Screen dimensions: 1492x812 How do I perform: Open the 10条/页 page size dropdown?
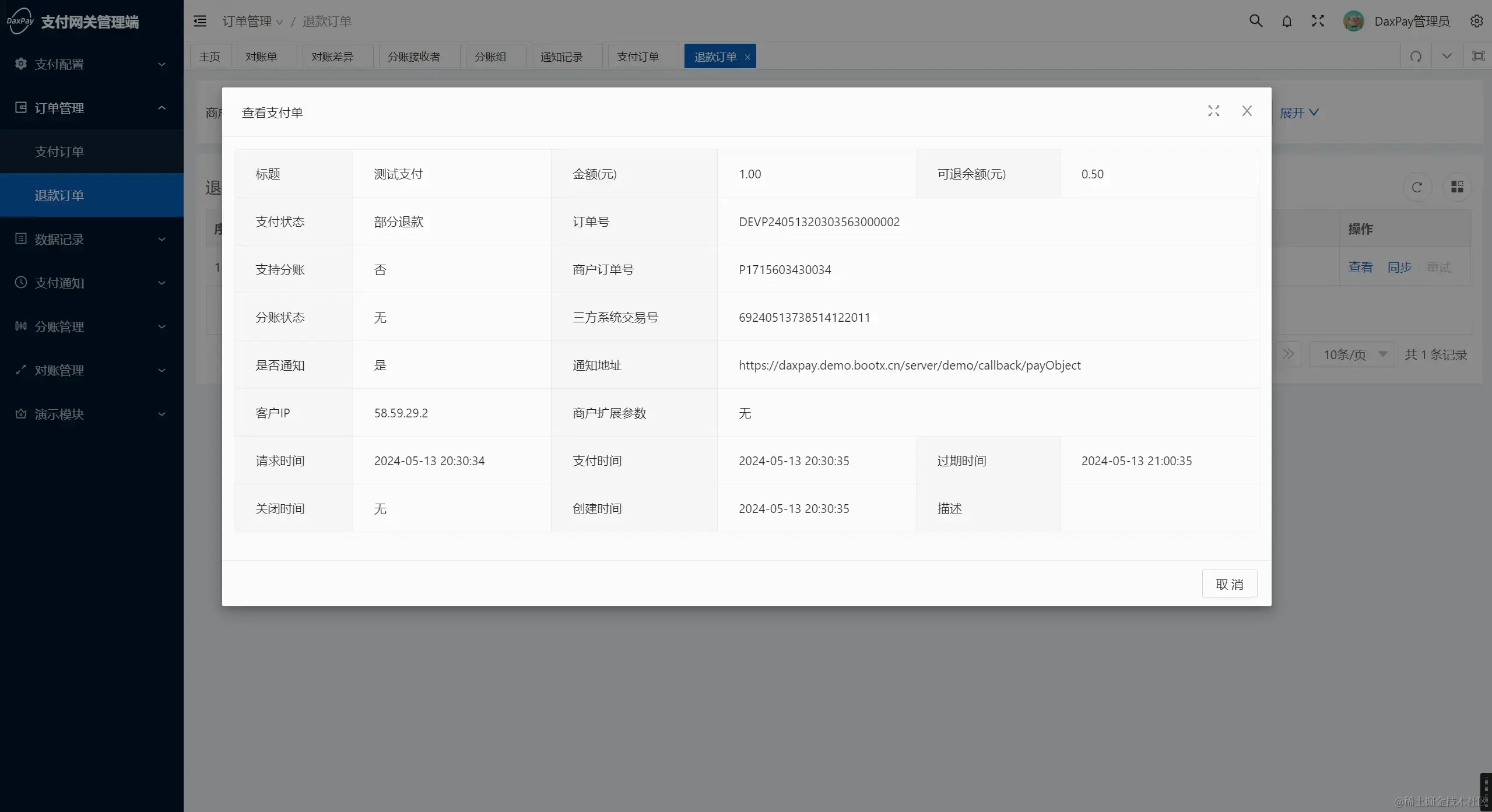point(1351,354)
